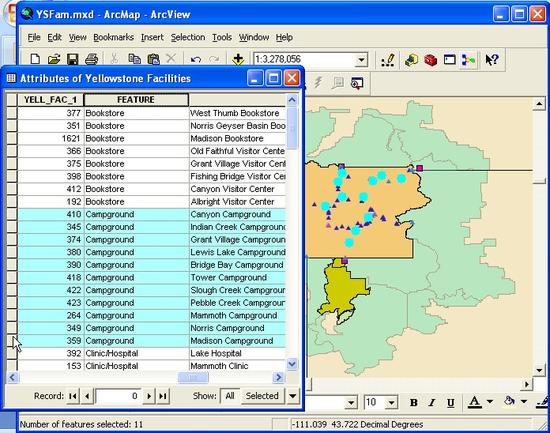The height and width of the screenshot is (433, 550).
Task: Toggle row selector for Canyon Campground
Action: click(12, 214)
